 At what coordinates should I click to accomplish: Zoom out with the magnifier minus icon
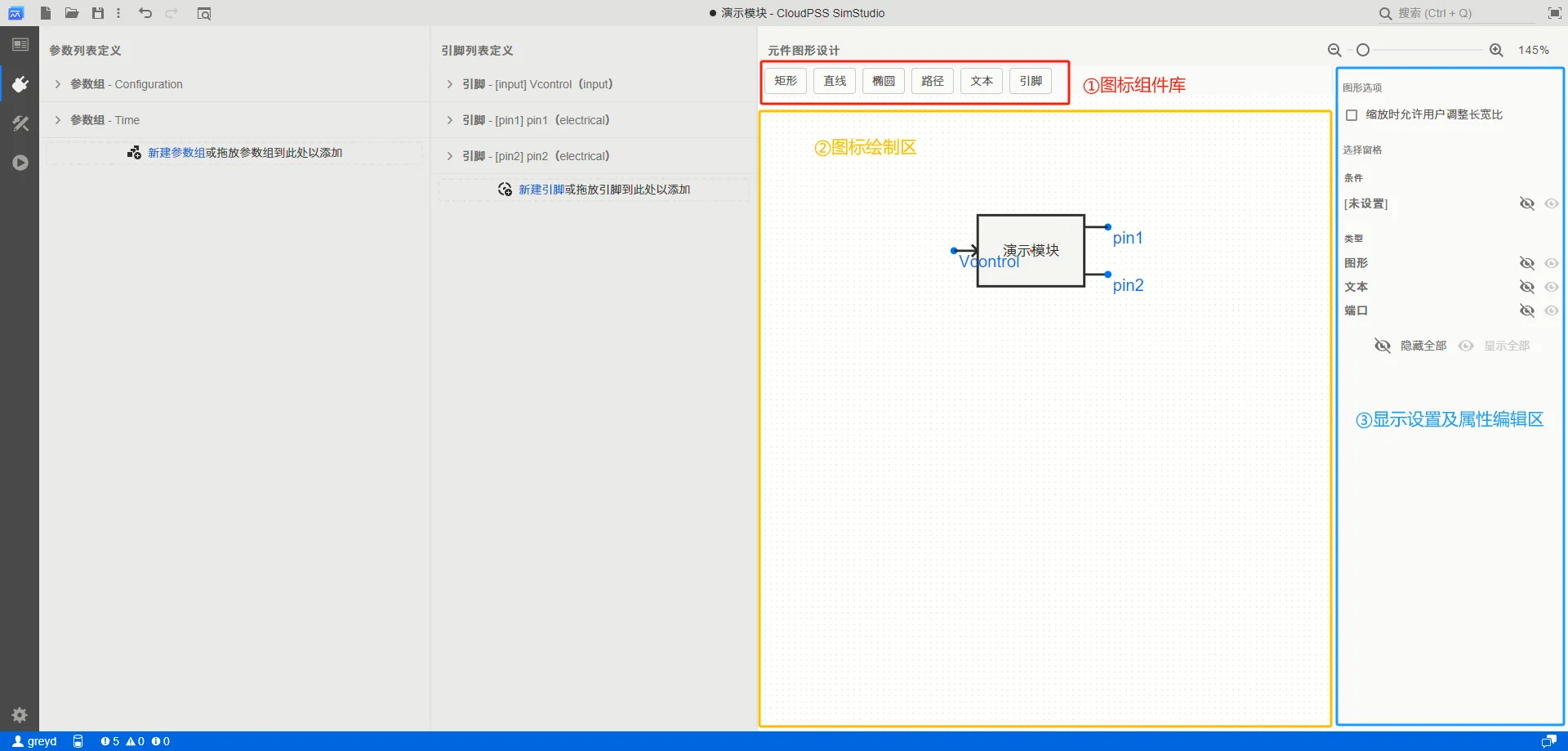tap(1334, 50)
